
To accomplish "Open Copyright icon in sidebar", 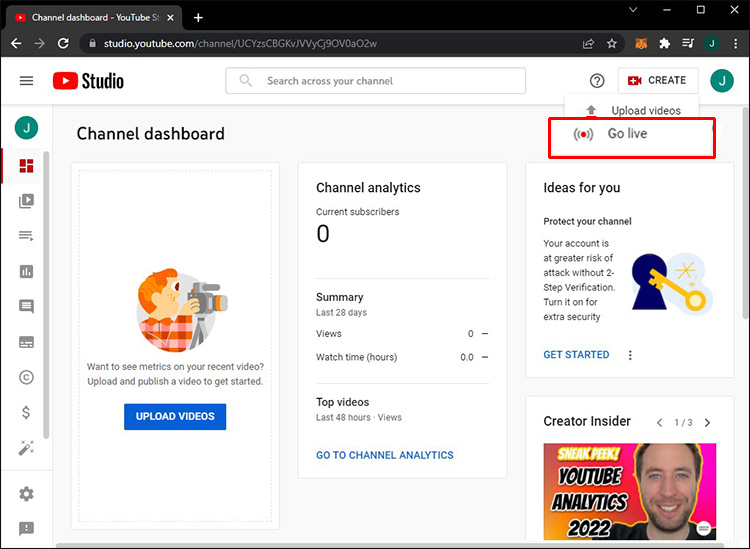I will (x=26, y=377).
